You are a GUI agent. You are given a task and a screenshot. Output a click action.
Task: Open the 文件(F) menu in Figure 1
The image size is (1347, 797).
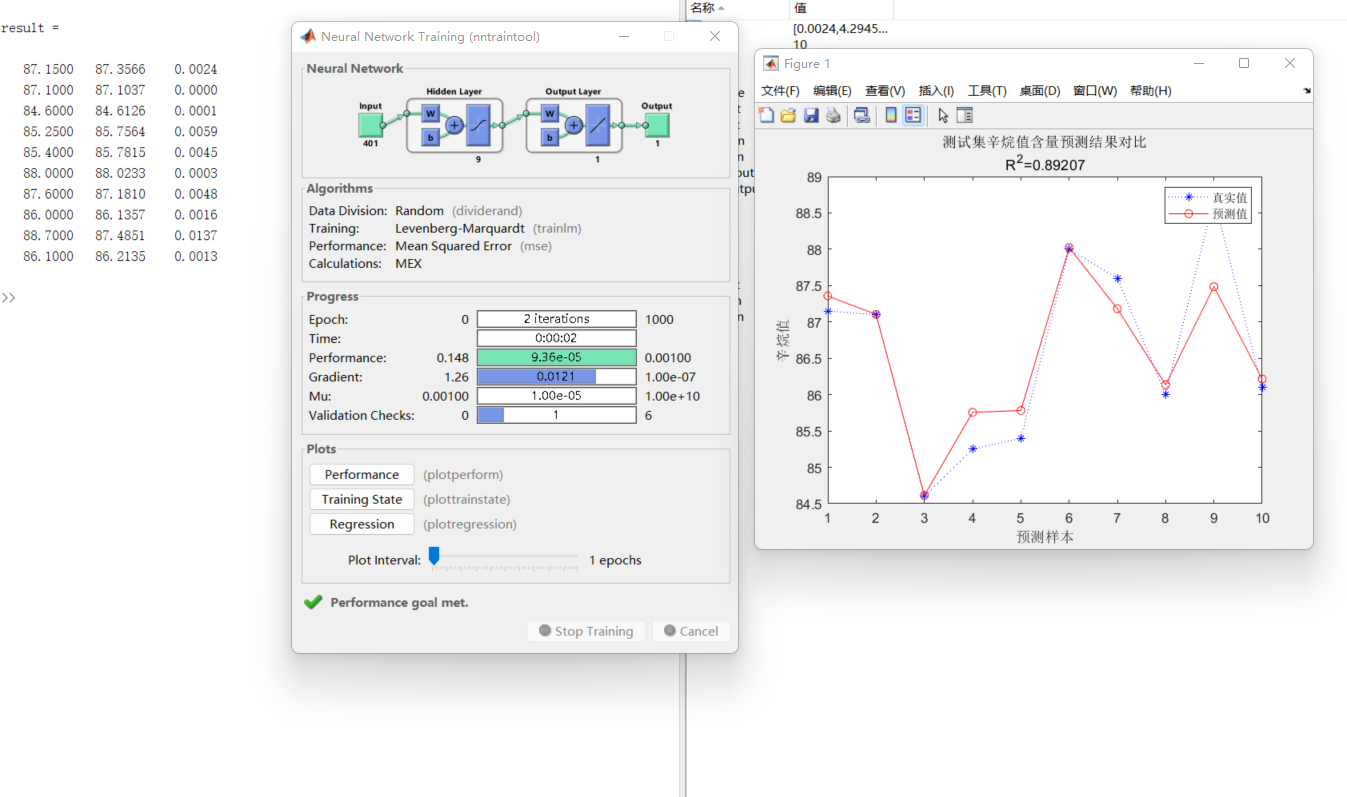(780, 91)
